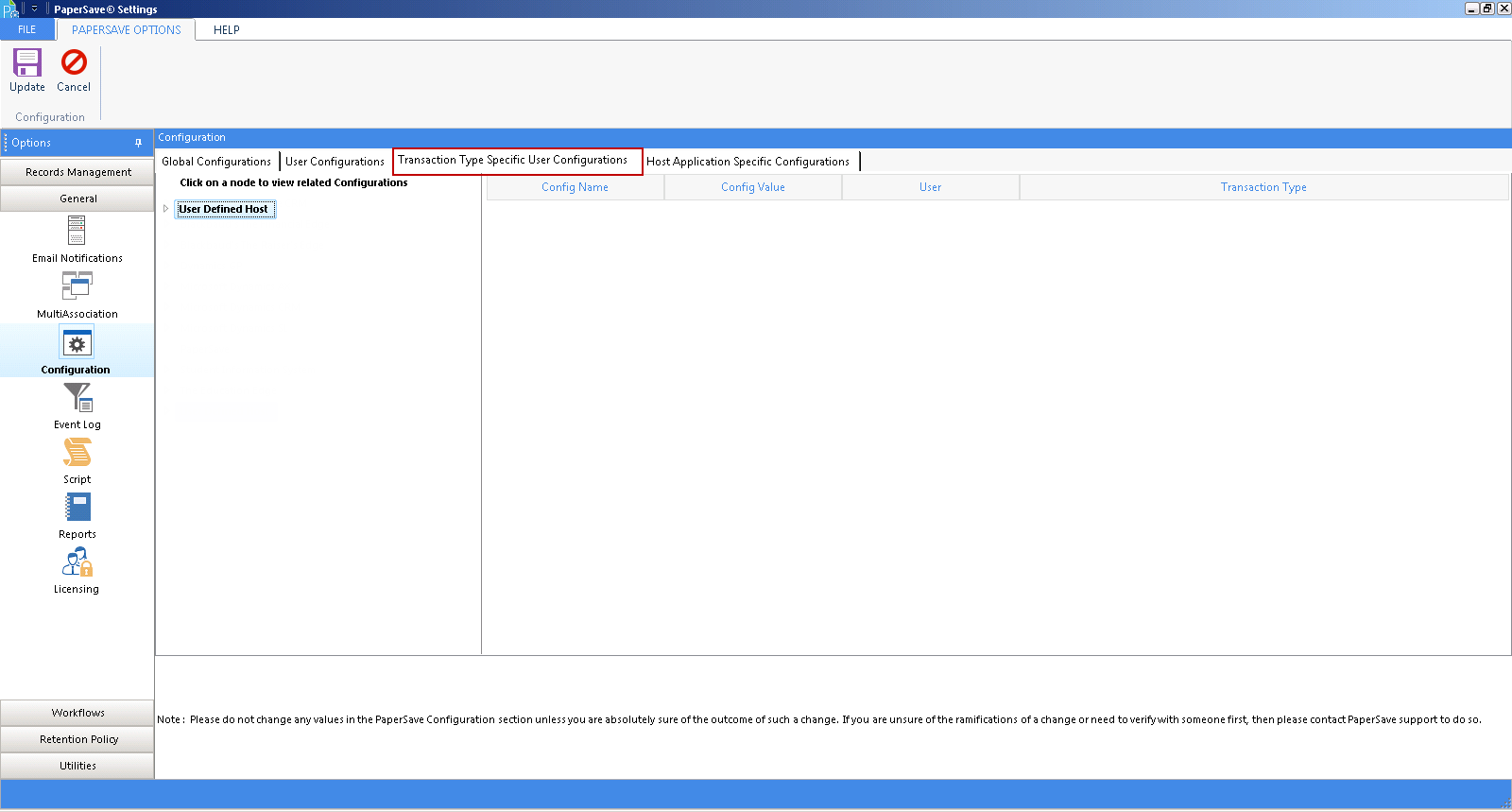
Task: Switch to Global Configurations tab
Action: point(216,162)
